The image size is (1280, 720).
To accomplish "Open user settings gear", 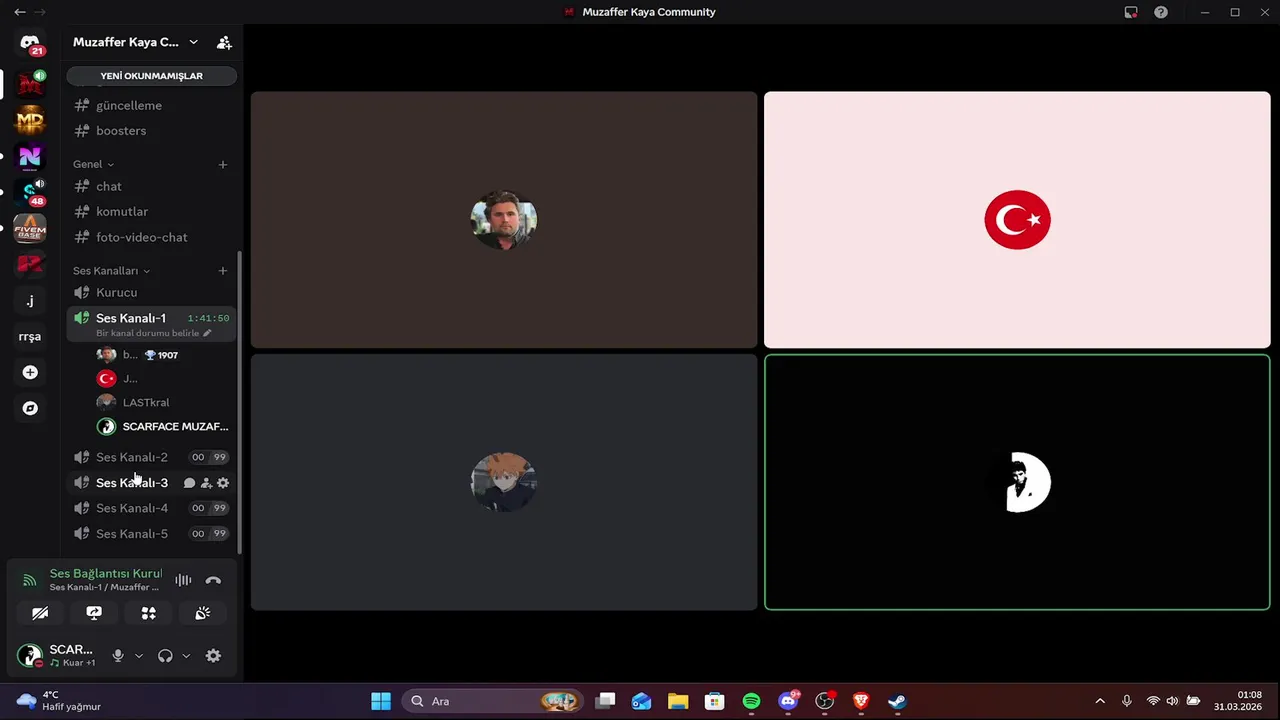I will click(213, 656).
